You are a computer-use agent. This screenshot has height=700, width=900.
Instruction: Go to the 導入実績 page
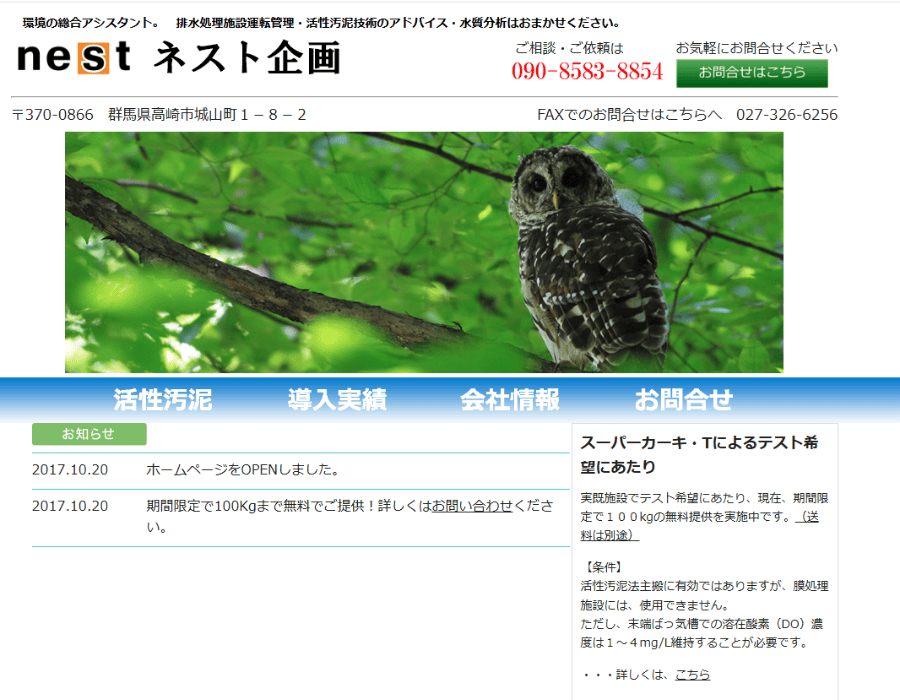[337, 400]
